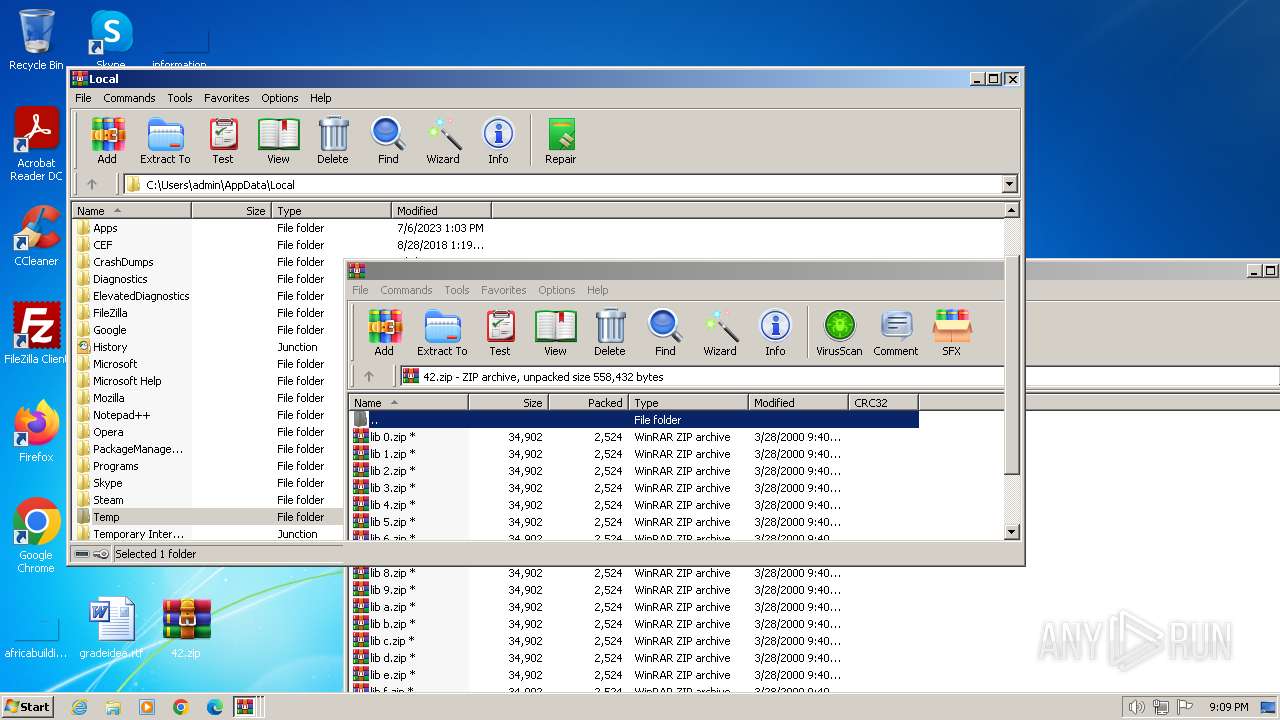The width and height of the screenshot is (1280, 720).
Task: Click Delete icon in Local window toolbar
Action: click(333, 141)
